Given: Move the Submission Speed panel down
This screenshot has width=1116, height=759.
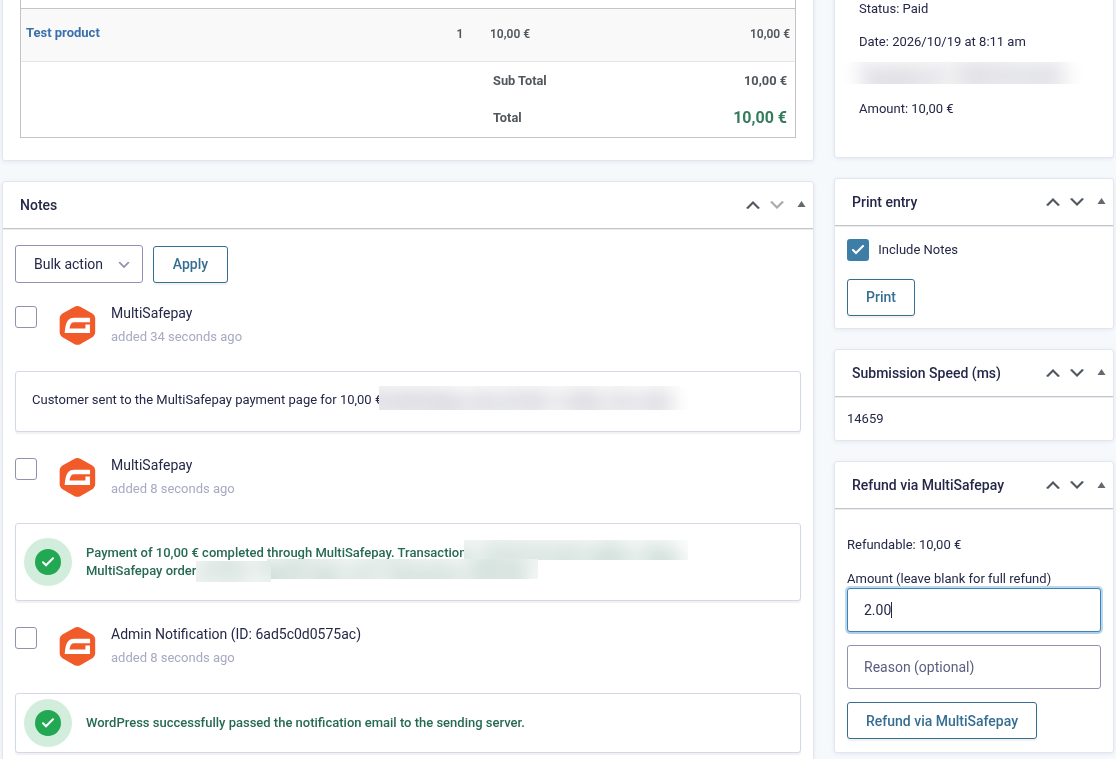Looking at the screenshot, I should pyautogui.click(x=1077, y=373).
